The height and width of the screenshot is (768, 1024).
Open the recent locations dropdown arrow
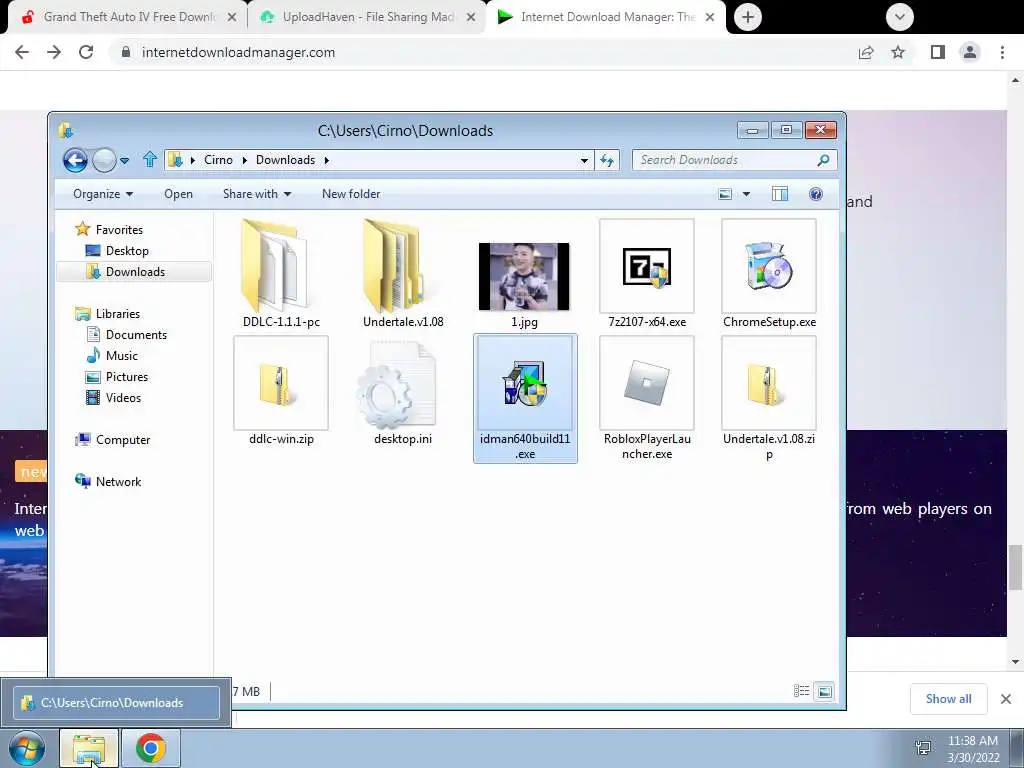tap(125, 160)
